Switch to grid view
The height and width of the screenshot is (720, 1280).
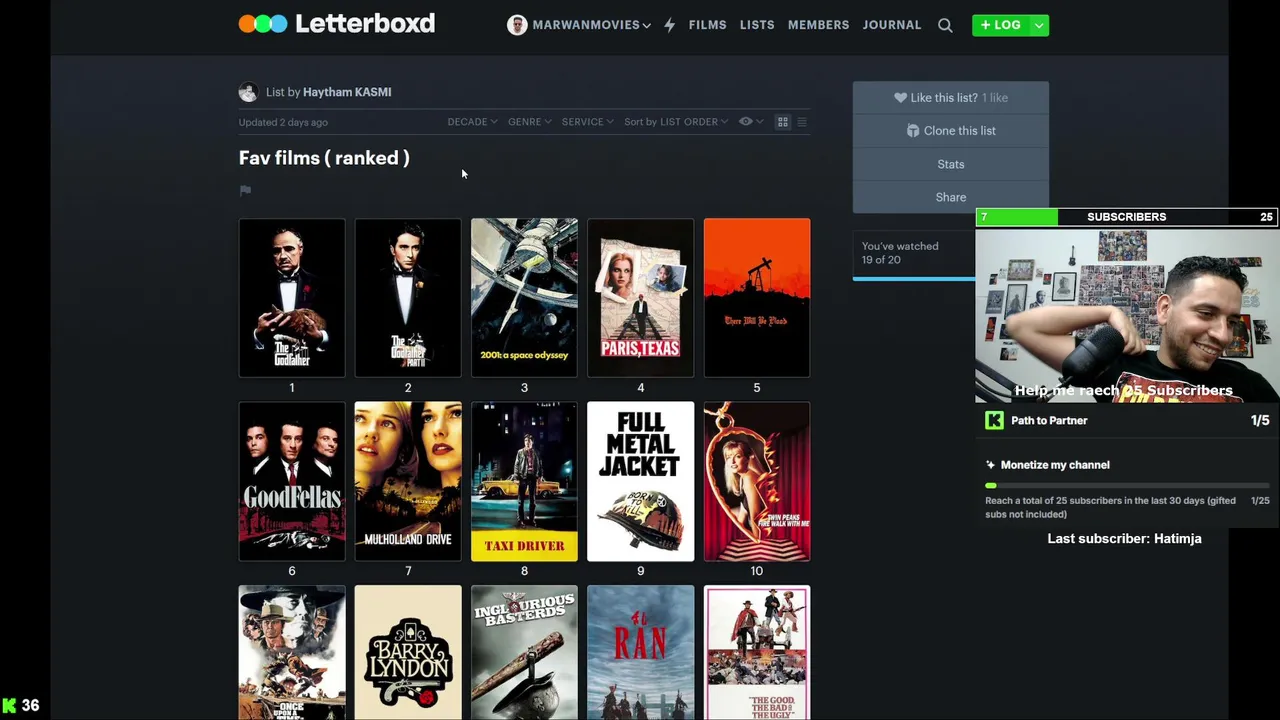click(x=783, y=122)
